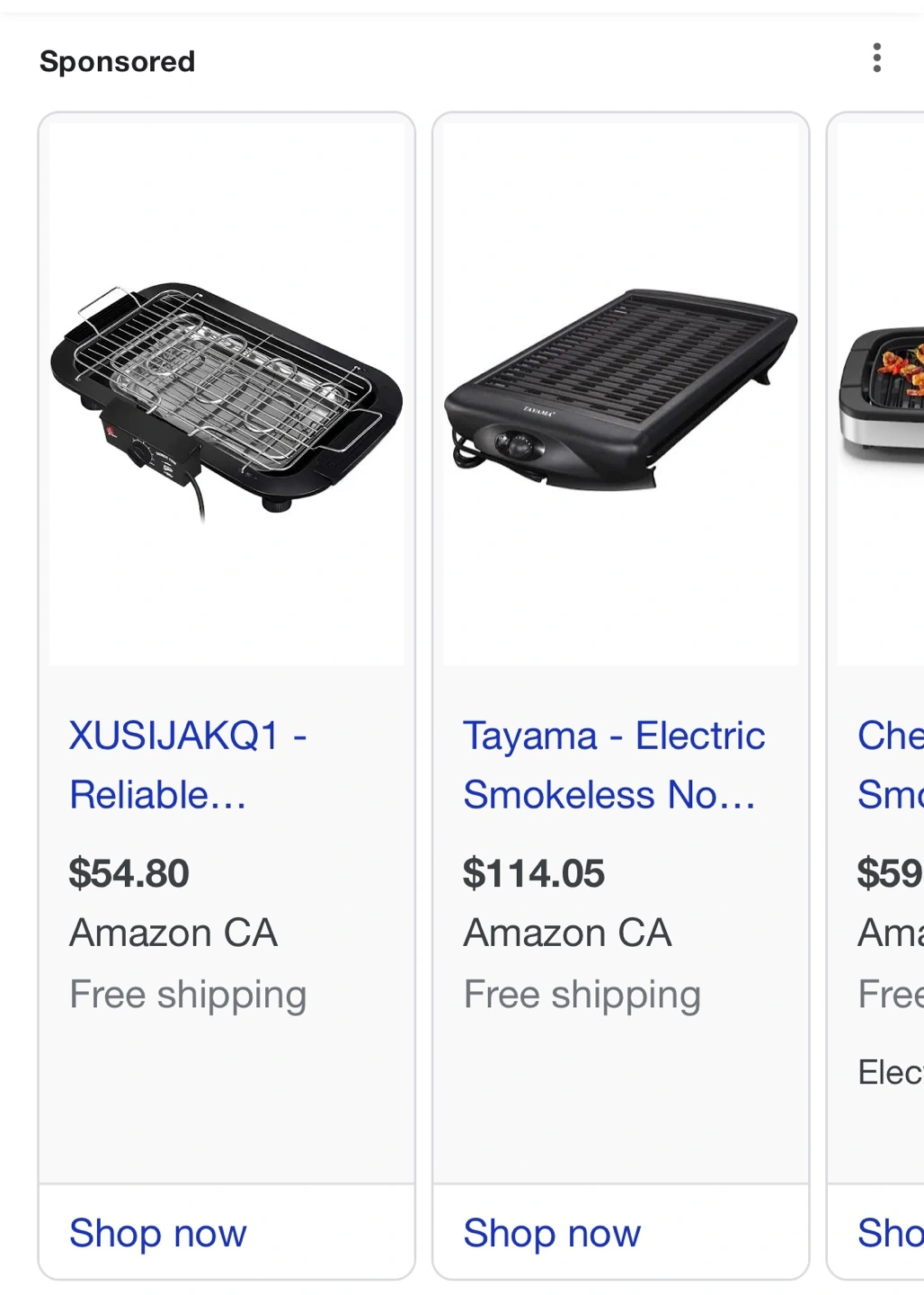Click the partially visible $59 price

pyautogui.click(x=891, y=873)
